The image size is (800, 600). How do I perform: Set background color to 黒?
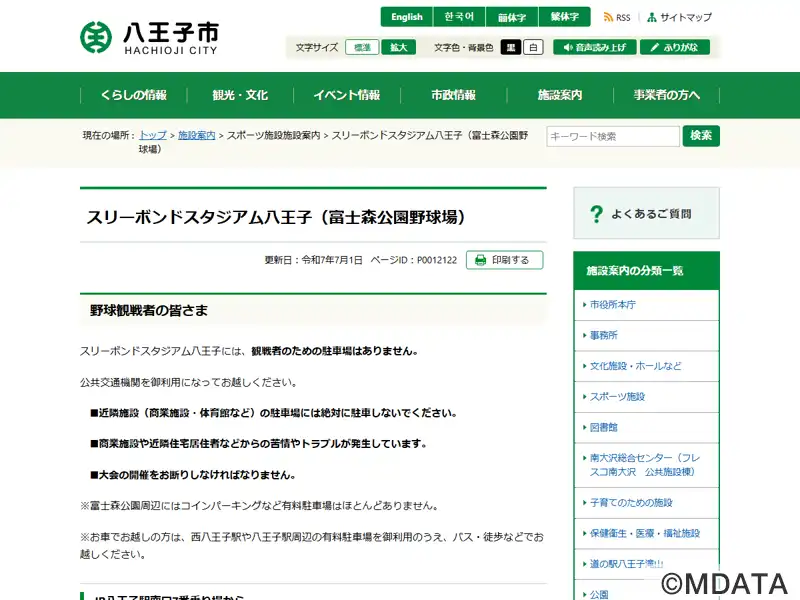click(511, 47)
